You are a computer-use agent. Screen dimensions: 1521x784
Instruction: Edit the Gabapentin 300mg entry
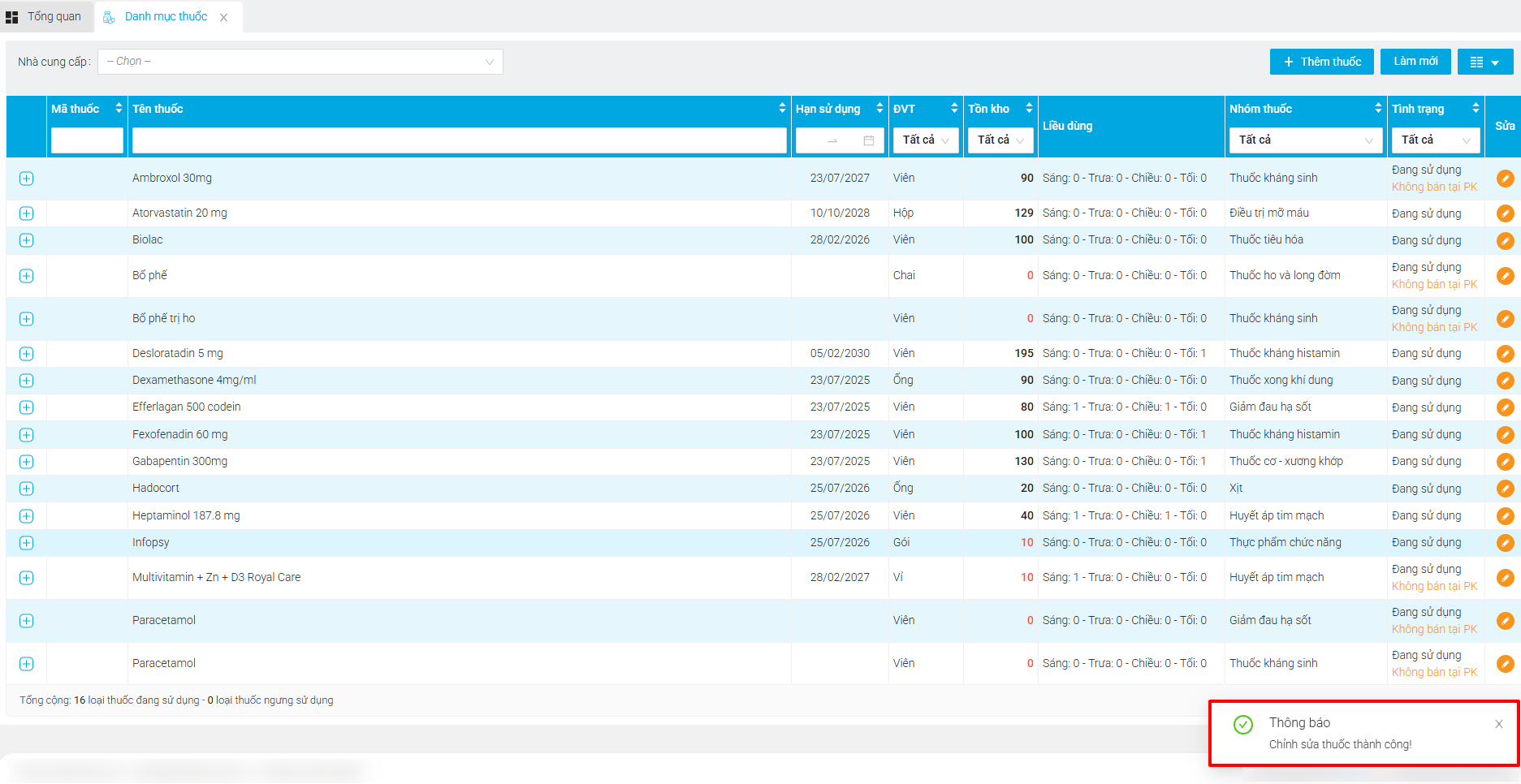(1505, 462)
